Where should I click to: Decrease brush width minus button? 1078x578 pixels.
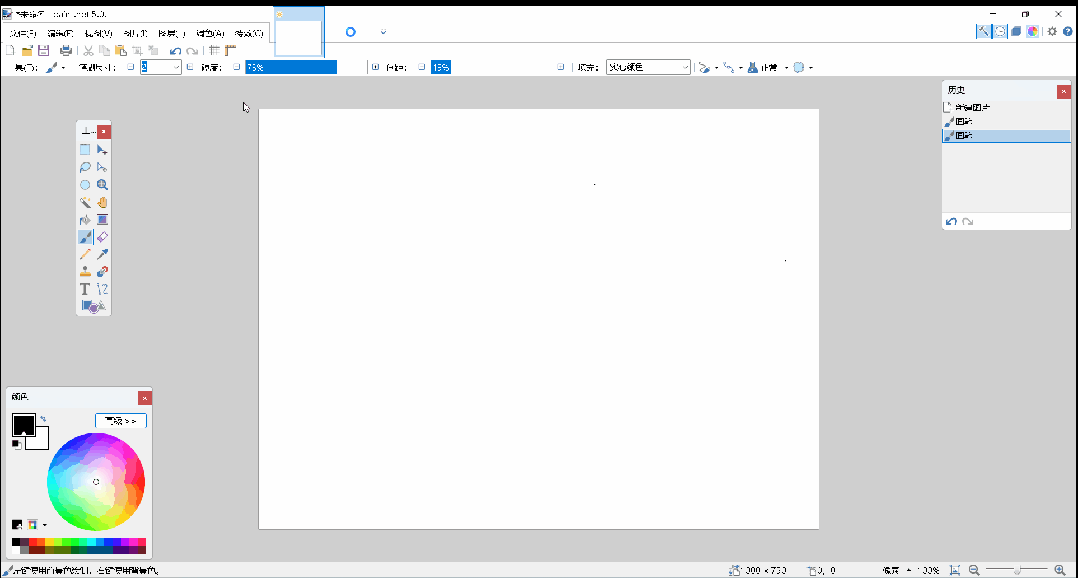tap(131, 67)
